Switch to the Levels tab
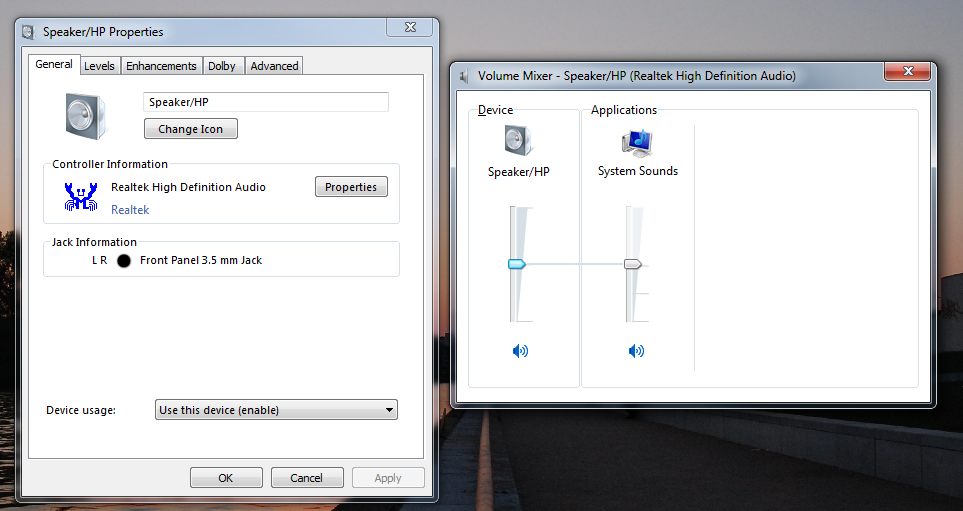 [99, 66]
